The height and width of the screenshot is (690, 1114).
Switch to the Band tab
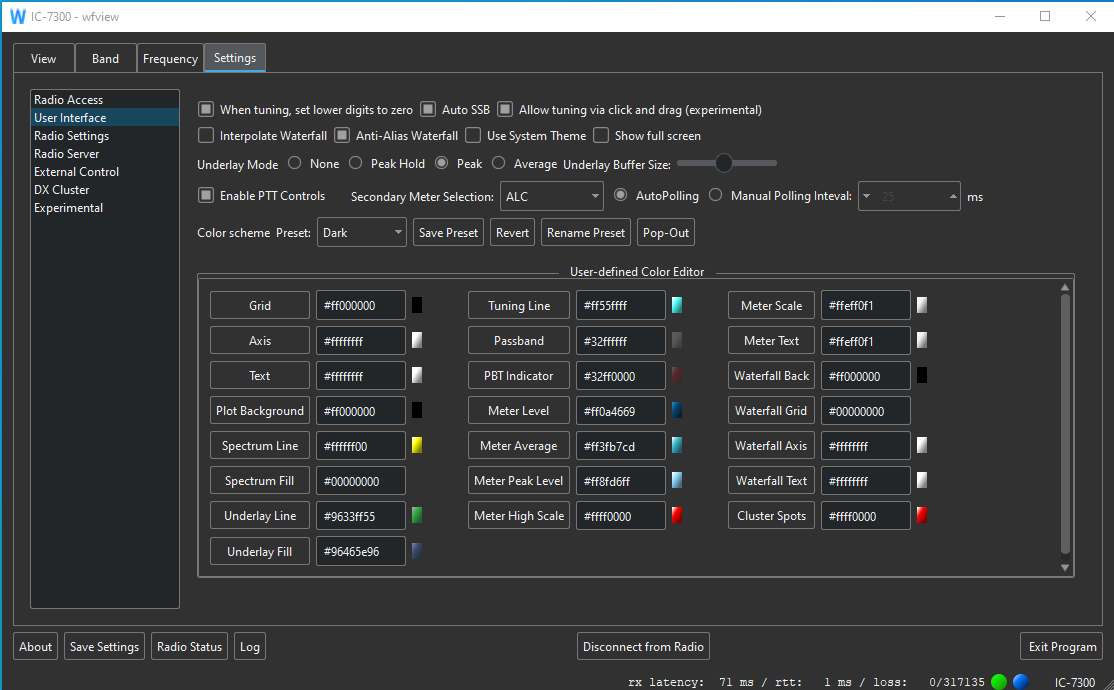pos(105,58)
